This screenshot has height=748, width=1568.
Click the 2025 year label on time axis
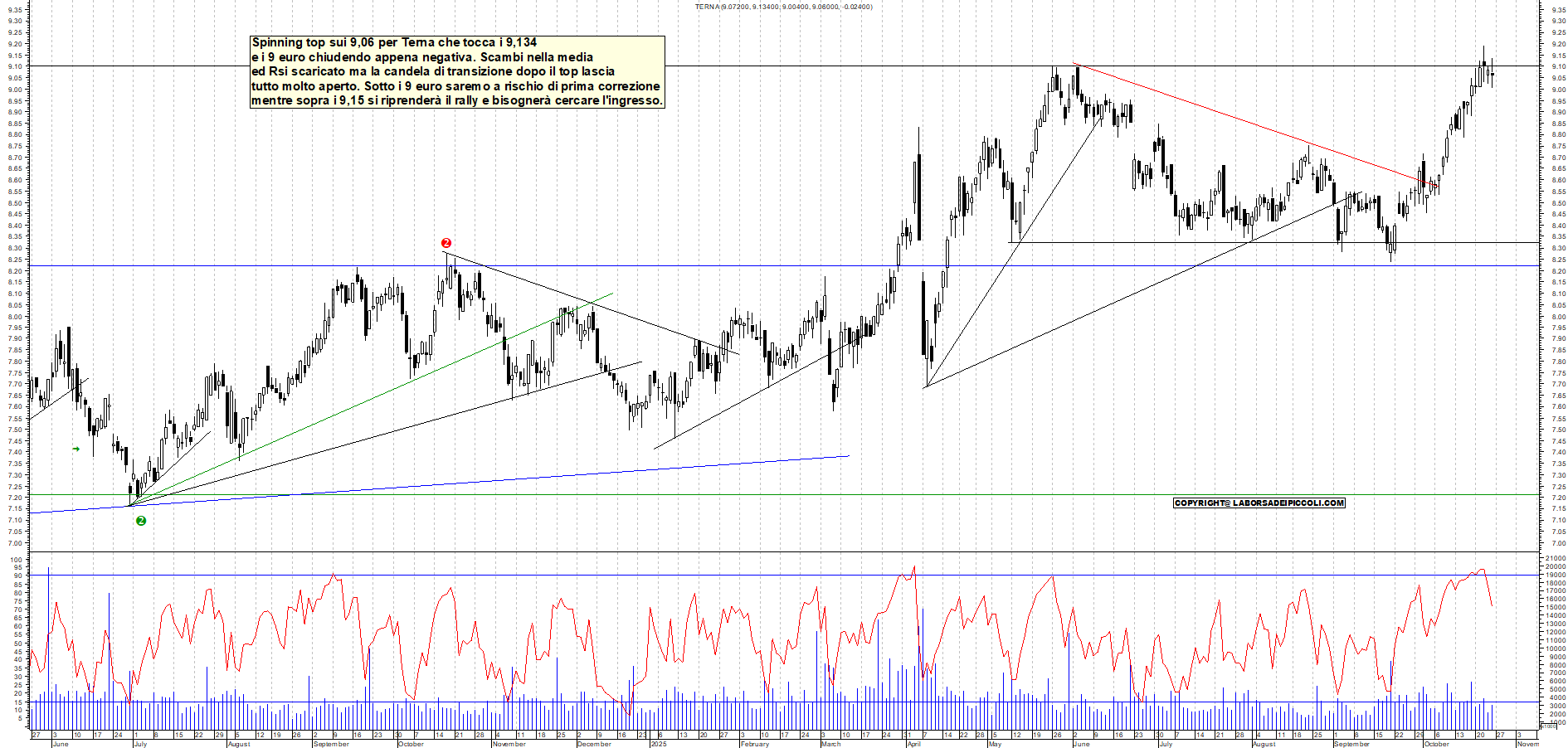659,744
